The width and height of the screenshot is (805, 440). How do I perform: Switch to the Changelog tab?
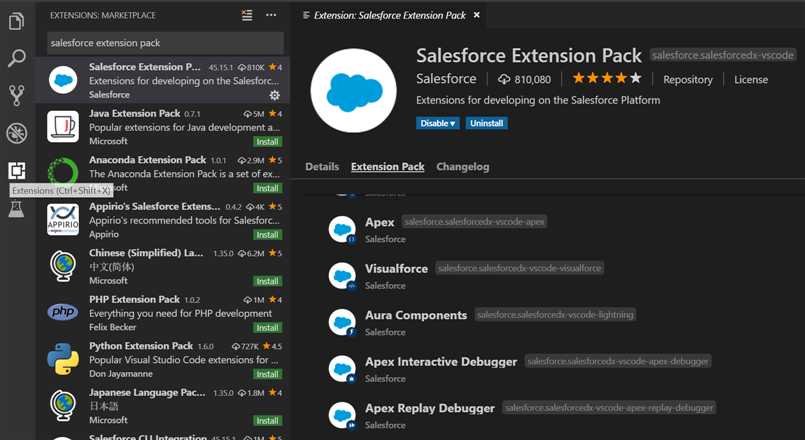(x=463, y=167)
